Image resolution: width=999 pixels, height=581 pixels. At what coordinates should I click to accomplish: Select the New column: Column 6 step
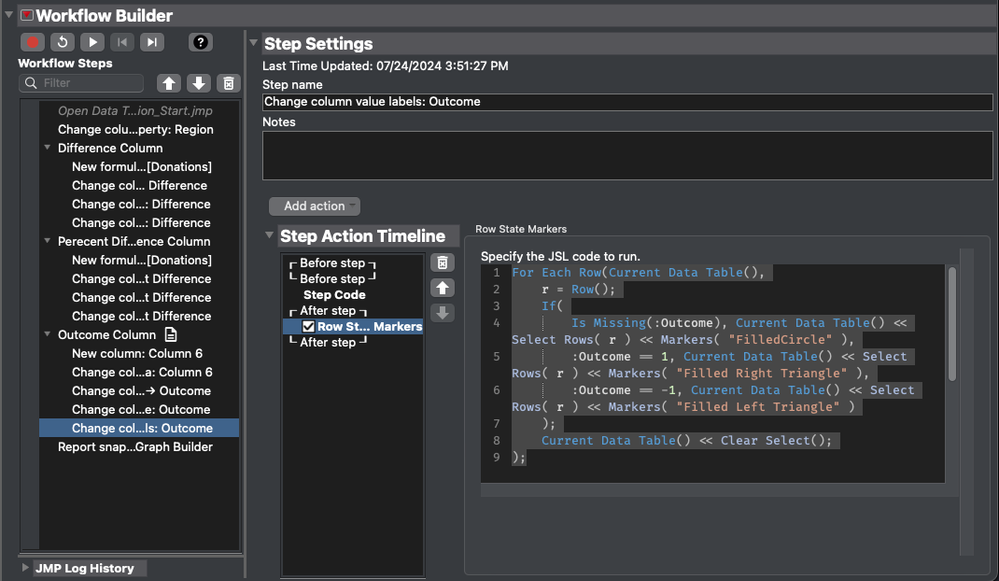coord(137,354)
